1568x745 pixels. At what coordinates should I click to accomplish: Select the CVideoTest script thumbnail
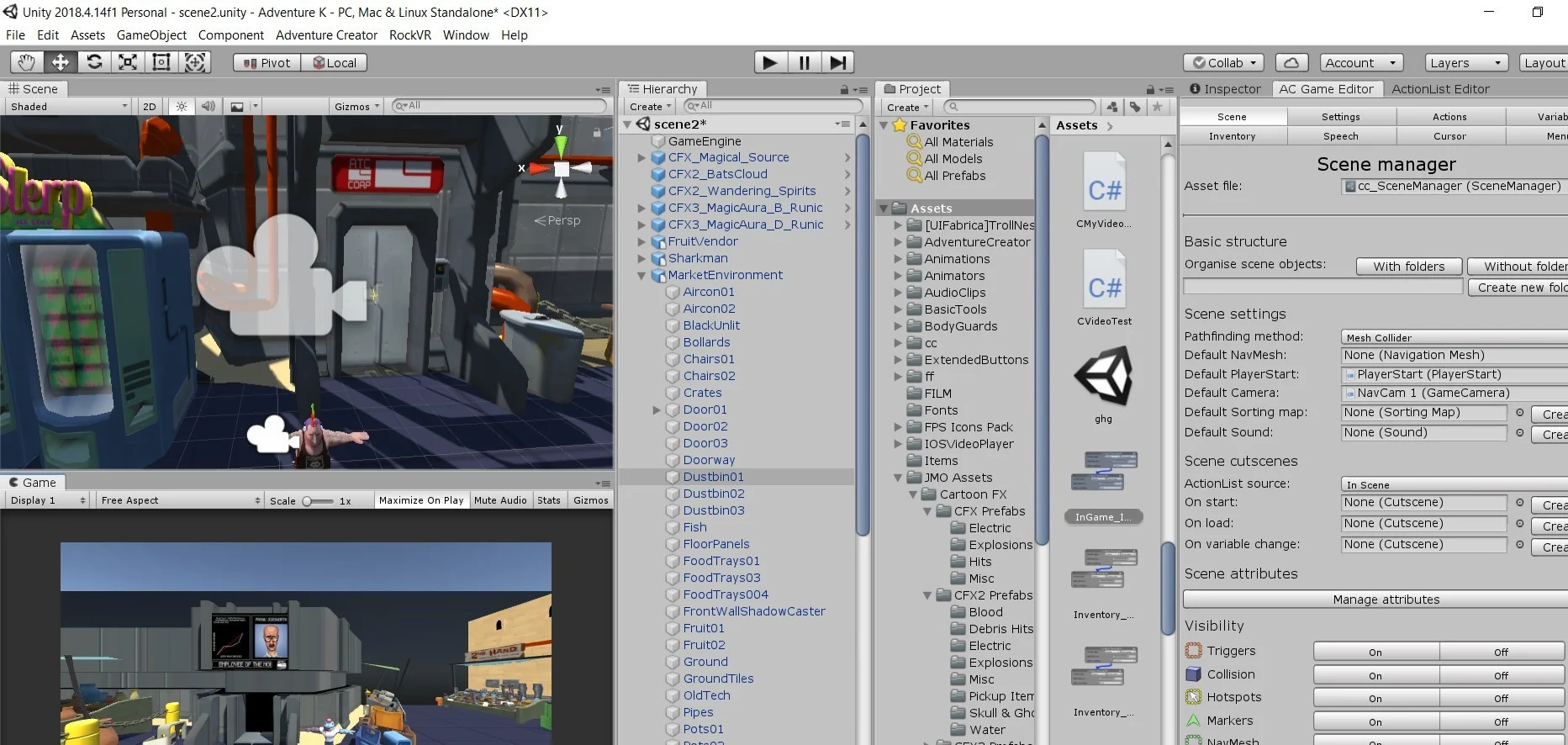coord(1105,288)
